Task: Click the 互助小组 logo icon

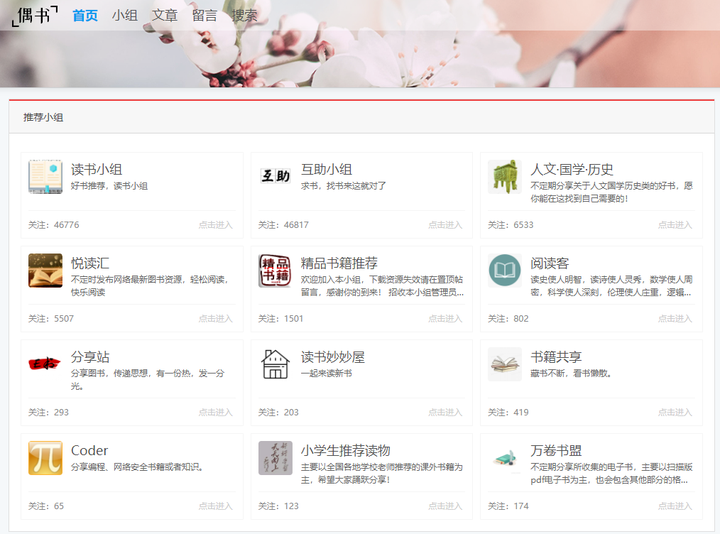Action: [275, 177]
